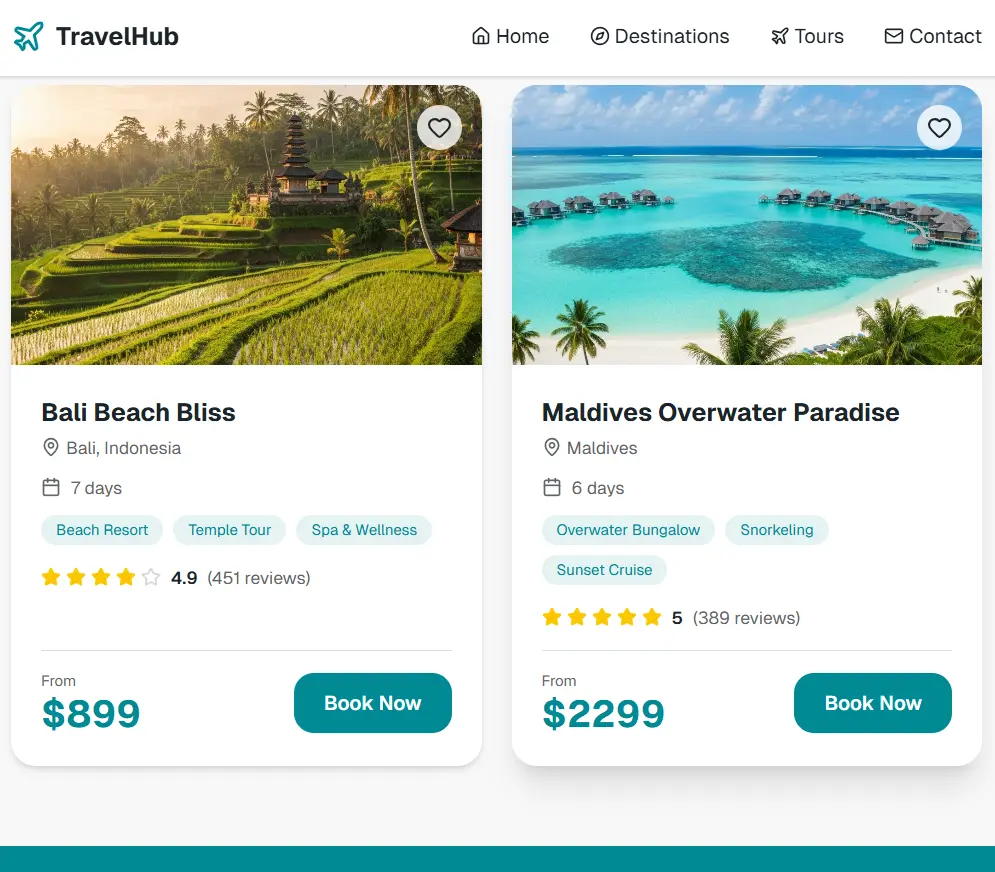Click the Home house icon in navigation

[481, 37]
